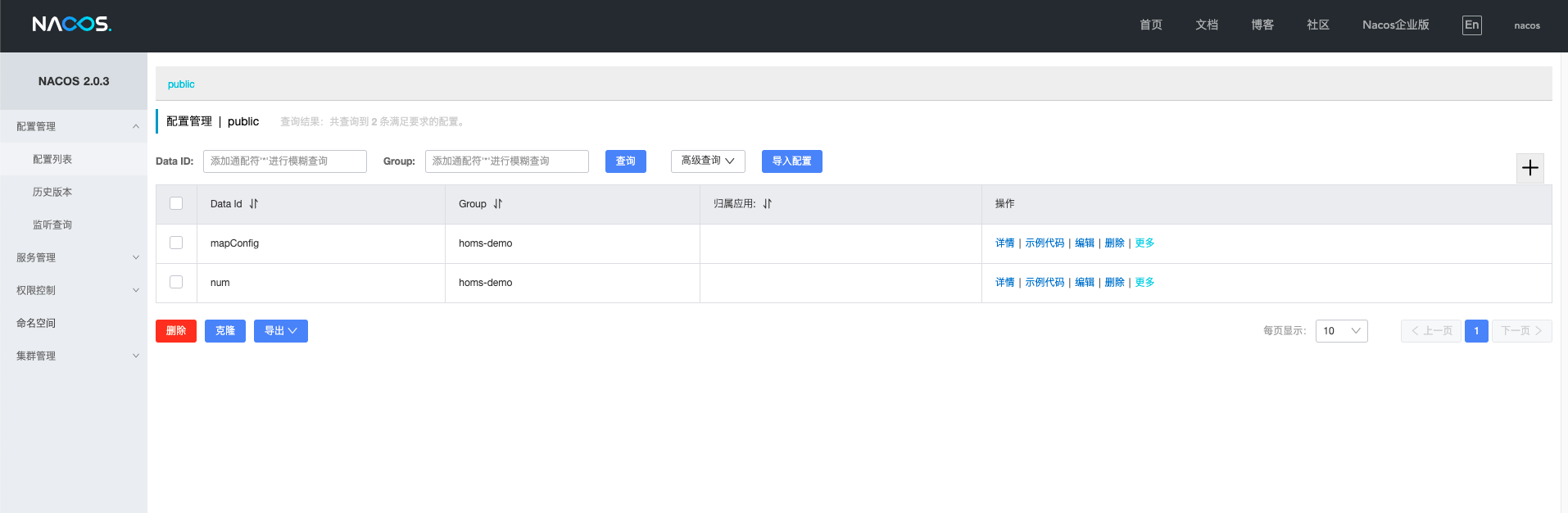
Task: Open the 文档 top navigation item
Action: click(x=1206, y=25)
